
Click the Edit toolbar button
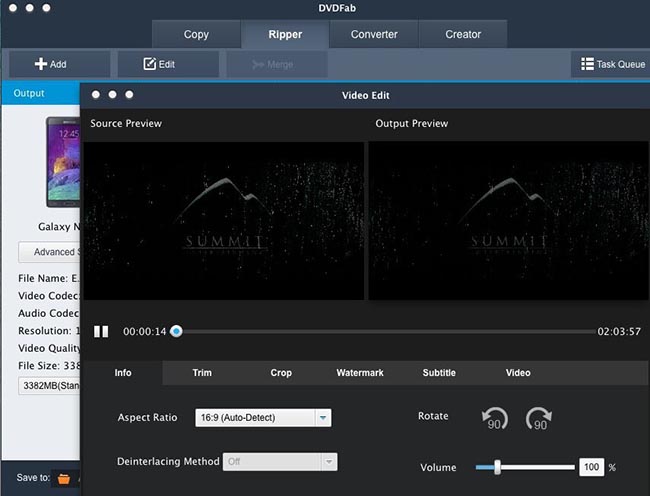[x=168, y=64]
